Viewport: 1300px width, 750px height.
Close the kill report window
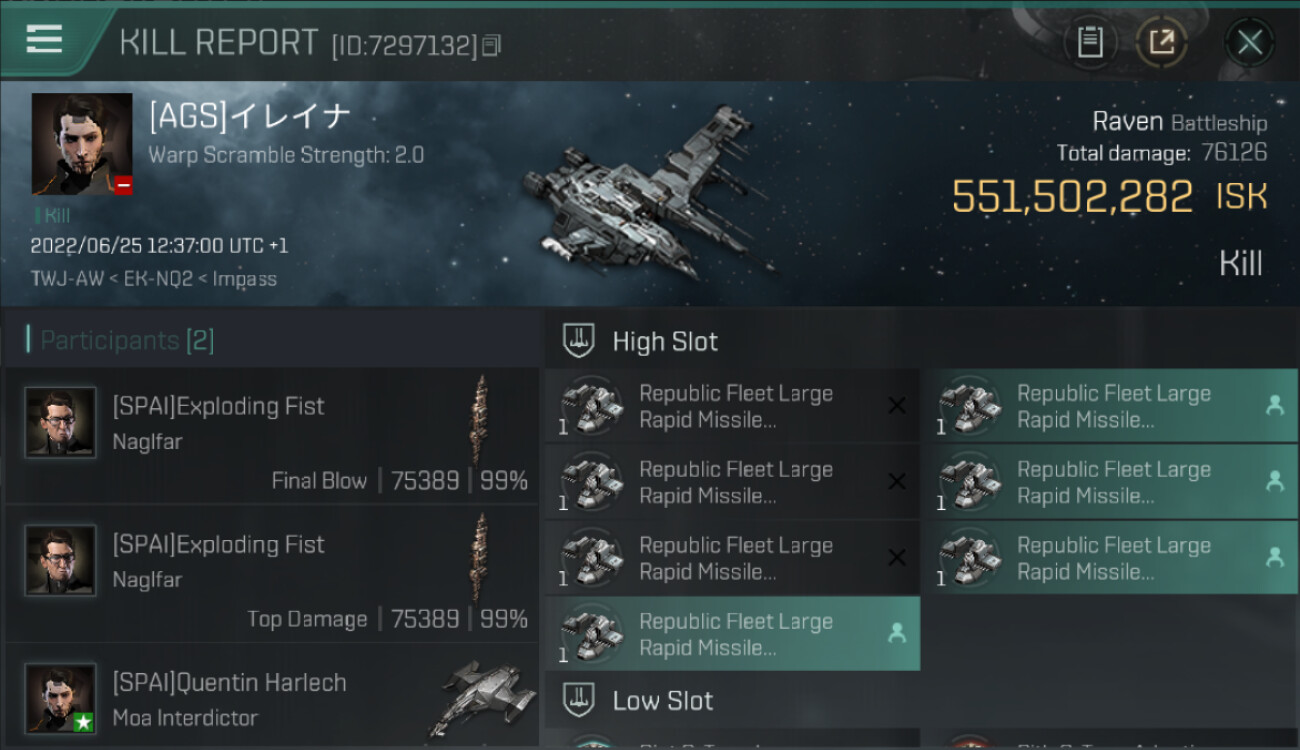pos(1249,42)
